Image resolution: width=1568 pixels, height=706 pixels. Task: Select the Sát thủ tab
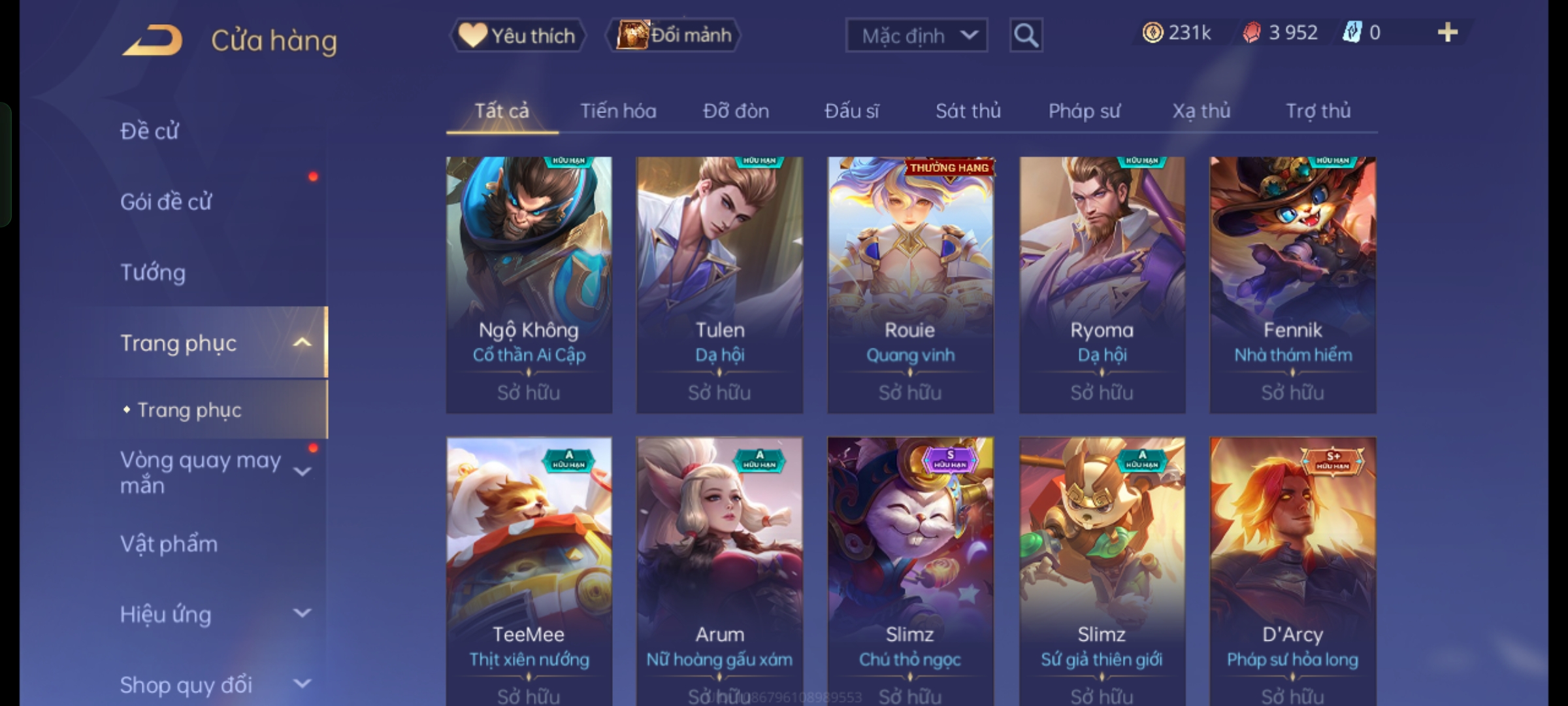coord(968,111)
